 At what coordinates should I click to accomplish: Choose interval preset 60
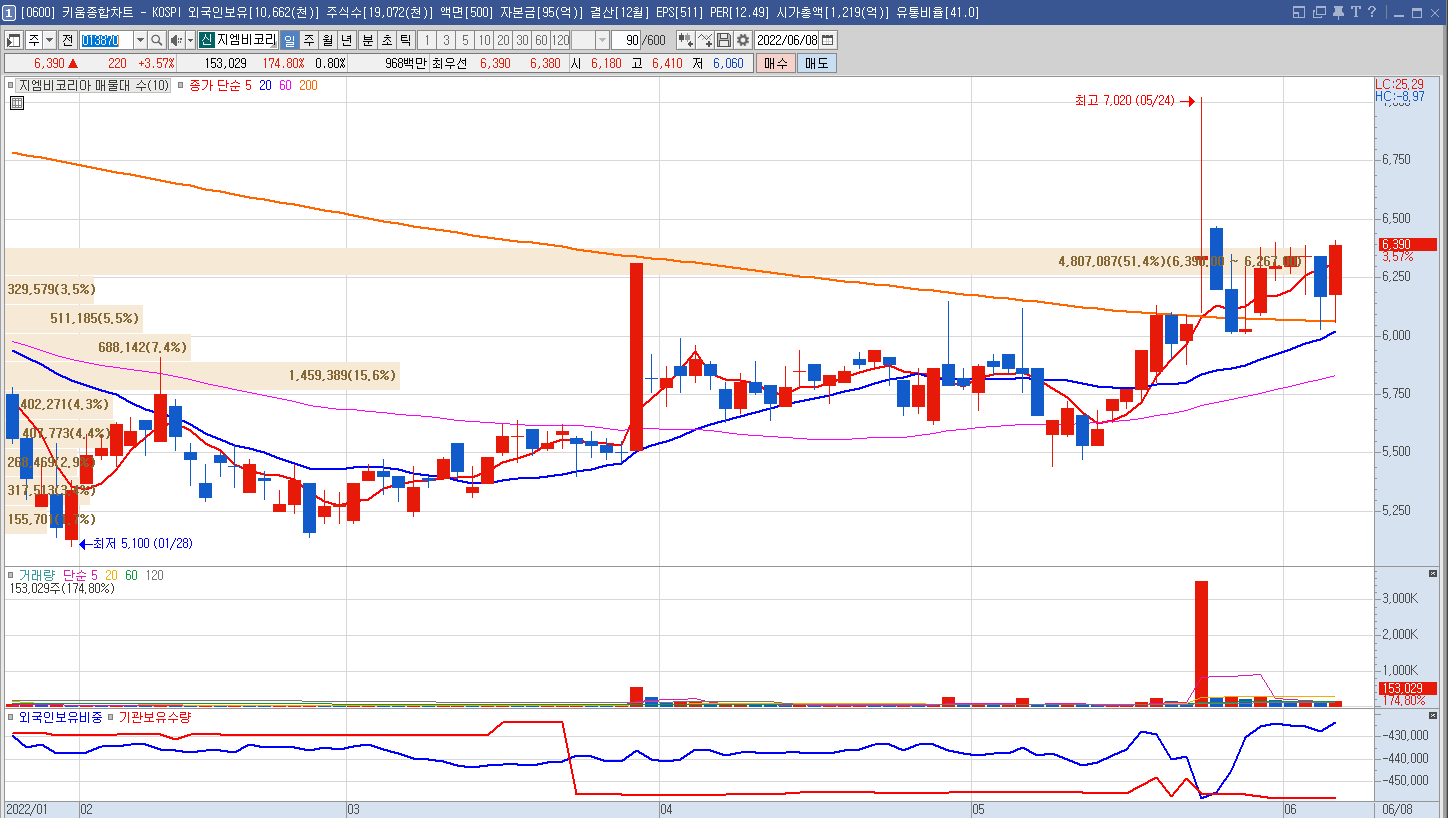point(541,40)
